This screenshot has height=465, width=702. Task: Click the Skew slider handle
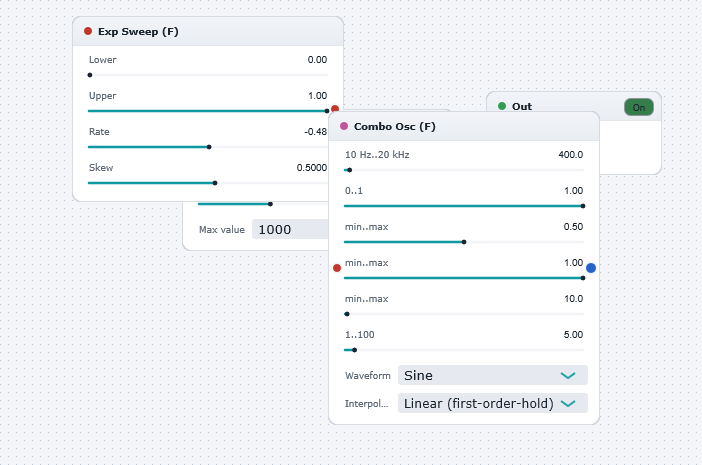pyautogui.click(x=215, y=183)
